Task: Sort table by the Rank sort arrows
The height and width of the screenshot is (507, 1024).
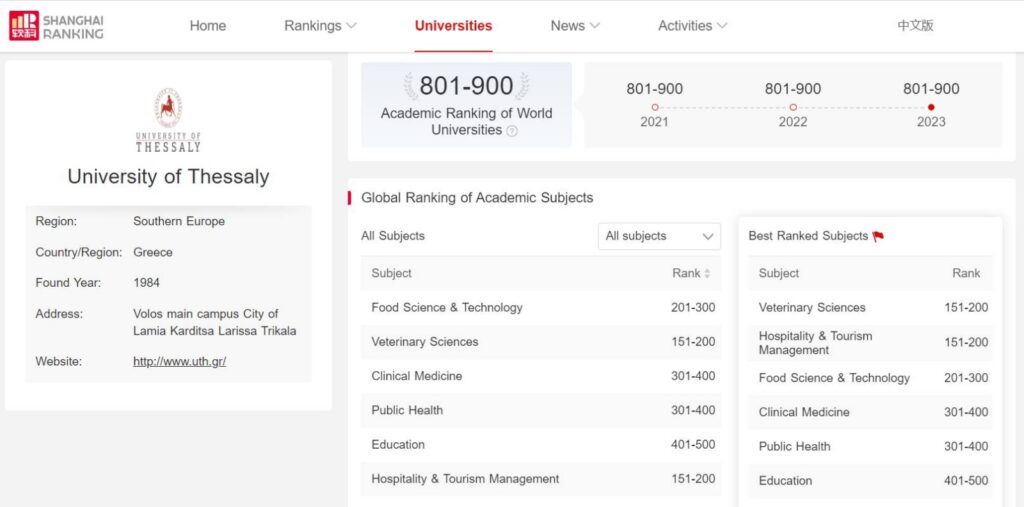Action: [x=707, y=274]
